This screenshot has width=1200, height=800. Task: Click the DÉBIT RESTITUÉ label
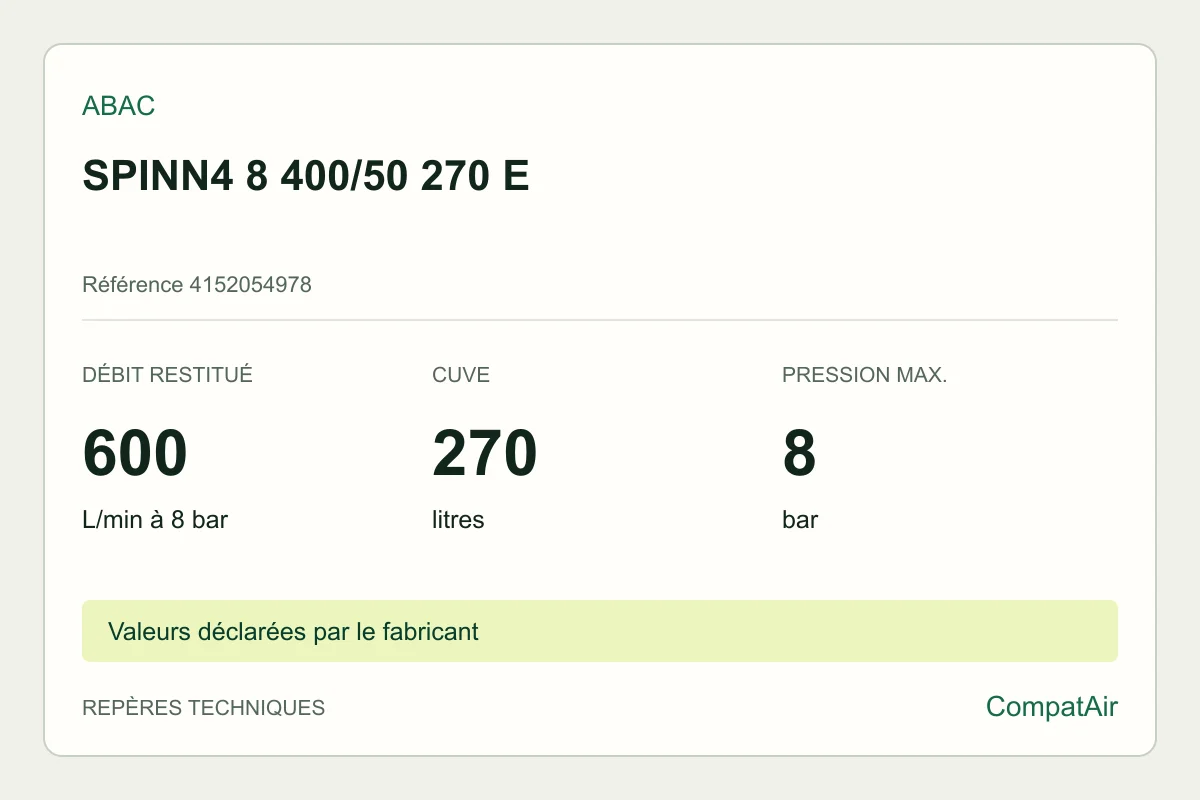tap(167, 376)
